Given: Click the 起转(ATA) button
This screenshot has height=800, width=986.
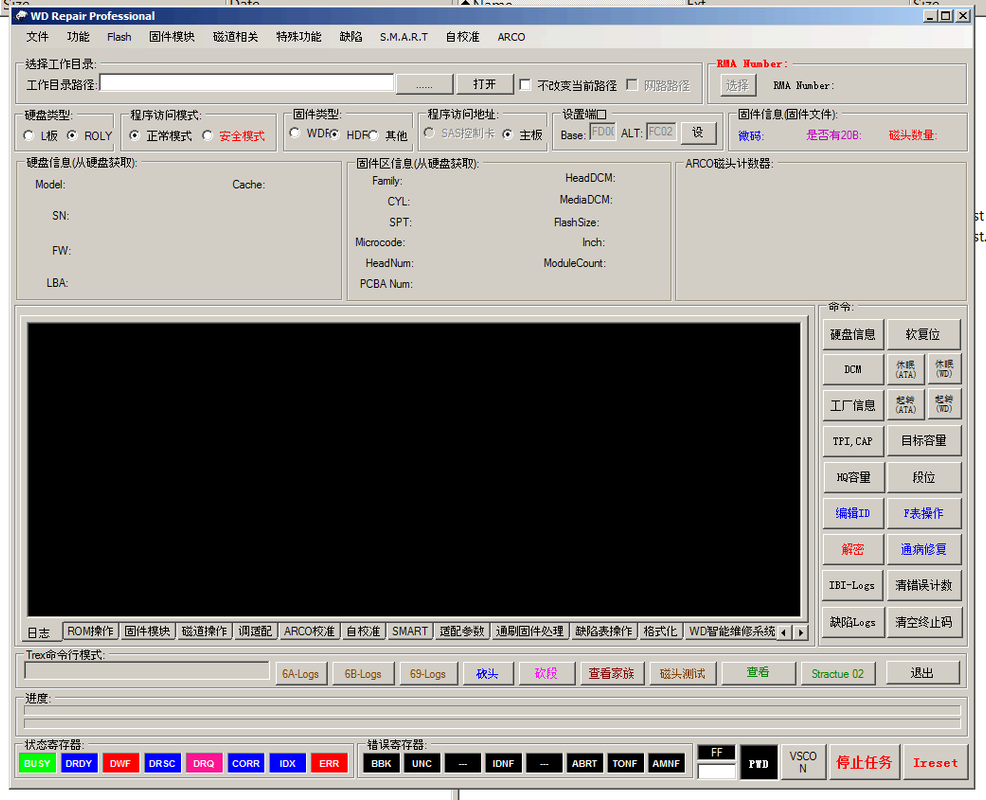Looking at the screenshot, I should [906, 406].
